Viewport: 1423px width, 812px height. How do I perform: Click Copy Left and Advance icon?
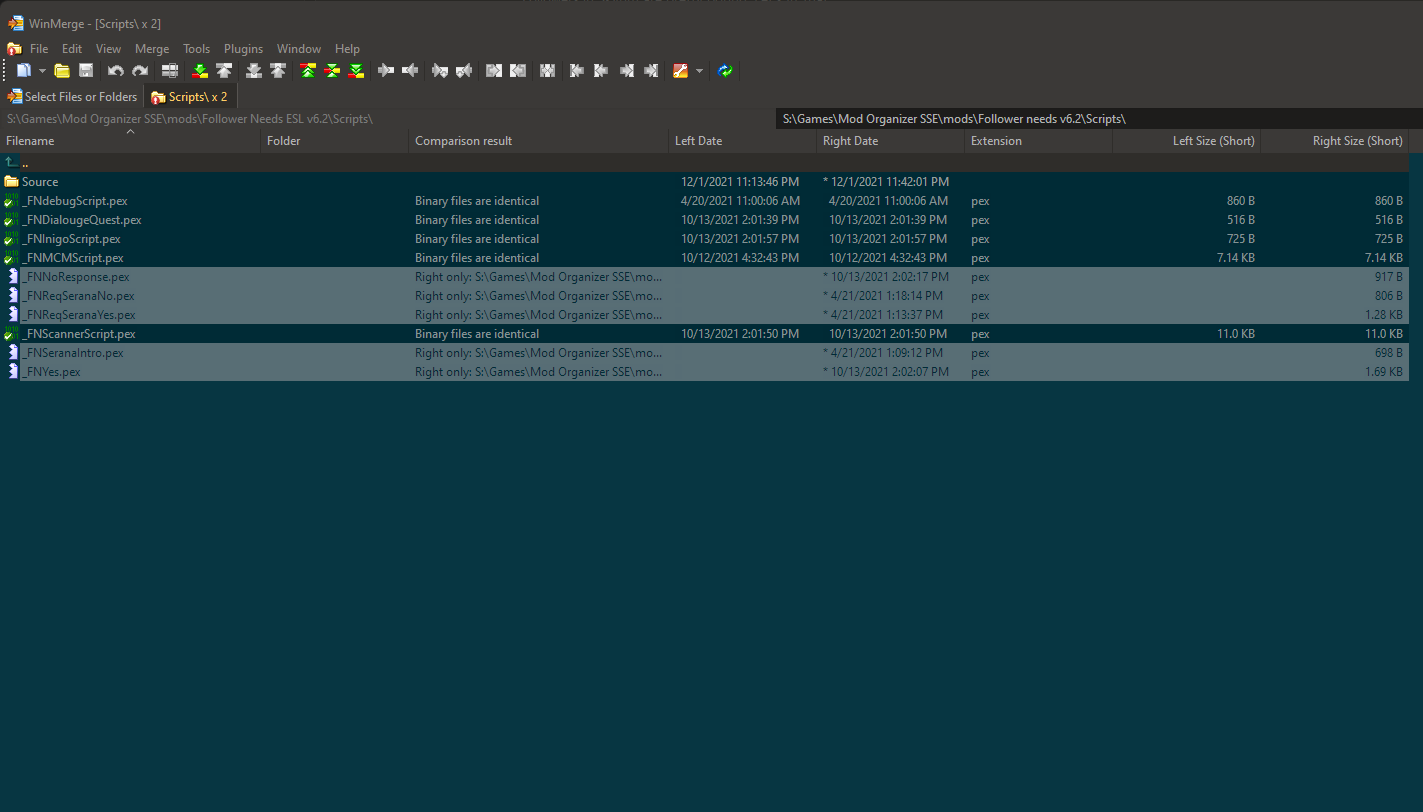click(464, 71)
